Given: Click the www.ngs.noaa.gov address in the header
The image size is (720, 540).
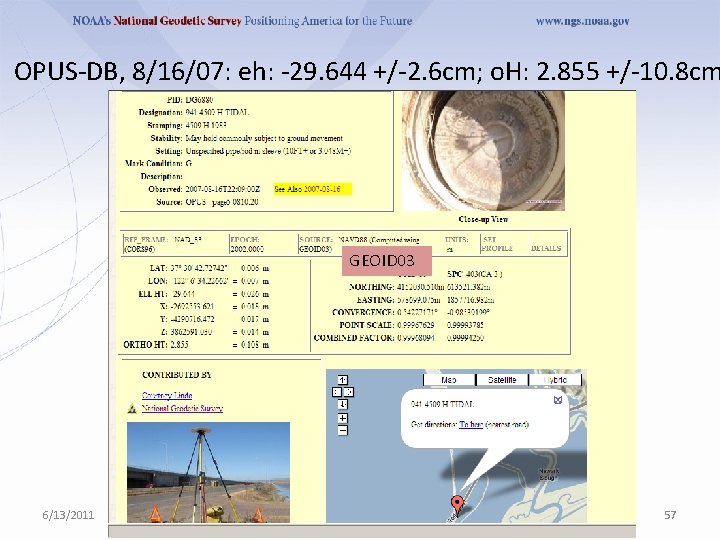Looking at the screenshot, I should (x=582, y=21).
